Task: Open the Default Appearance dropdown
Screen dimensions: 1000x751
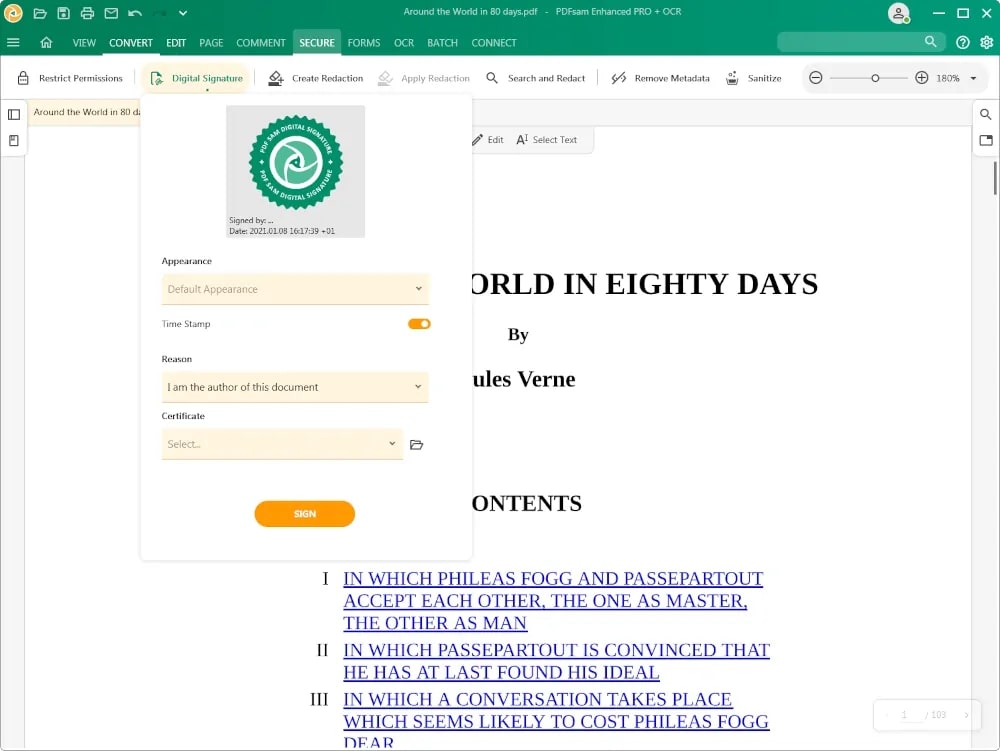Action: [295, 288]
